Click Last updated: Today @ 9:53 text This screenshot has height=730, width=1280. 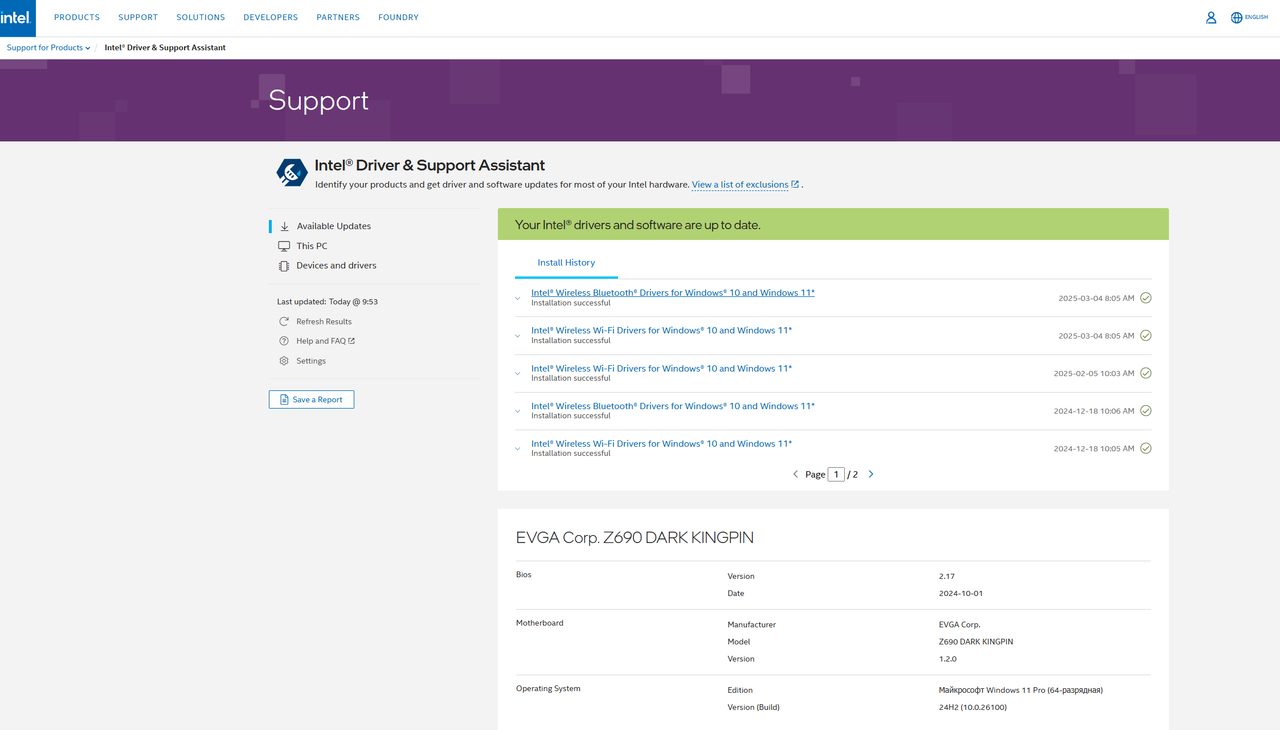click(327, 301)
